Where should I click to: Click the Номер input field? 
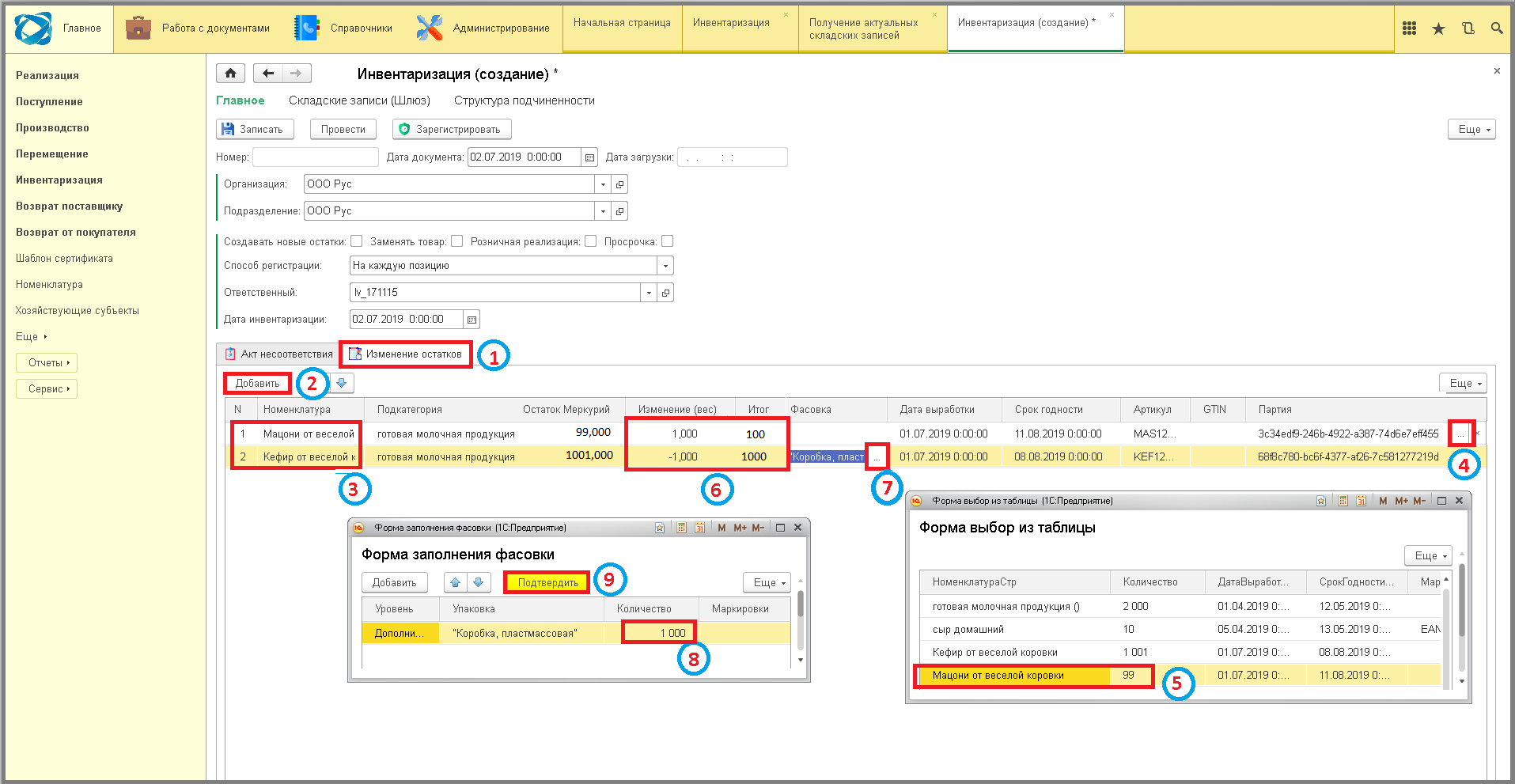[315, 157]
